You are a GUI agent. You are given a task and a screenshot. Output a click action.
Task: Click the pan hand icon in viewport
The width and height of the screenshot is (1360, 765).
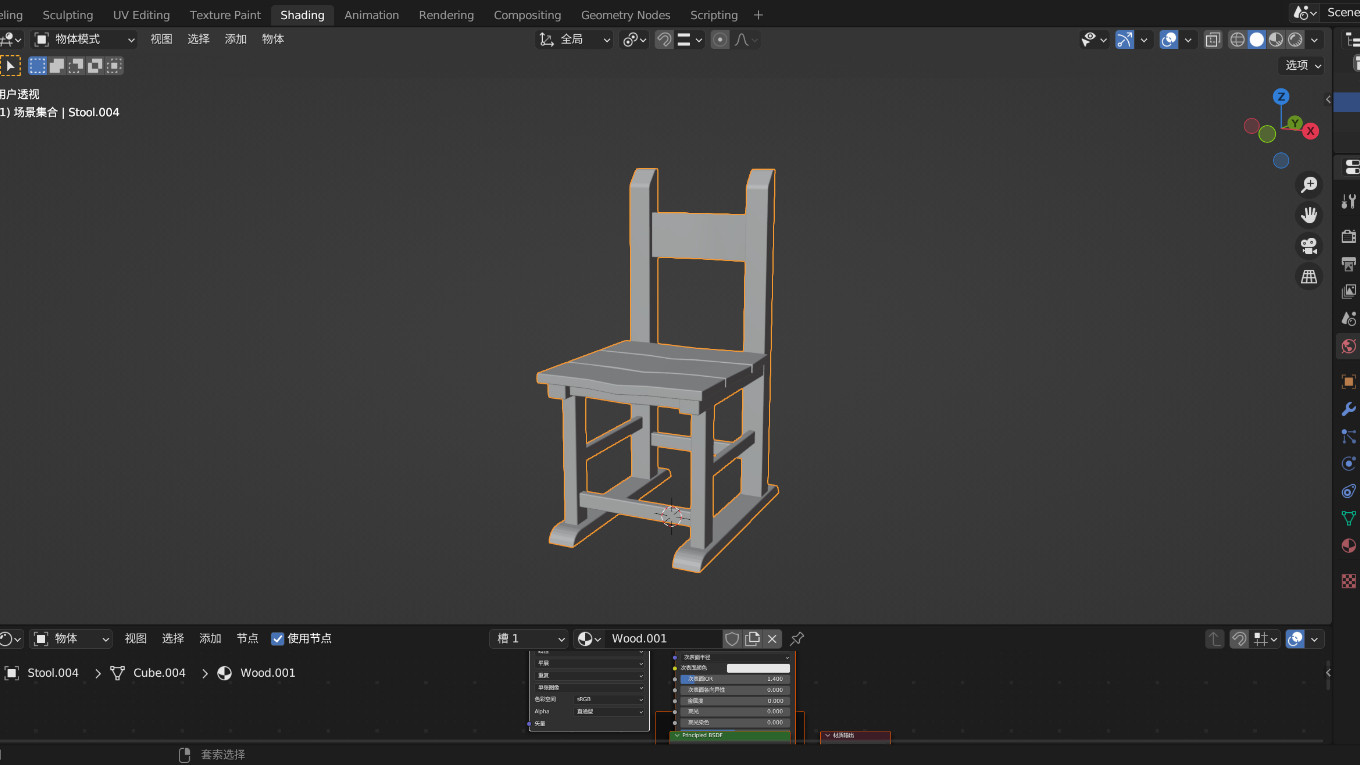(1308, 215)
